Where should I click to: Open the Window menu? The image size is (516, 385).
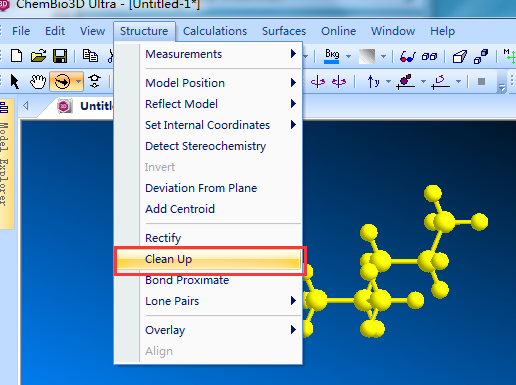393,31
